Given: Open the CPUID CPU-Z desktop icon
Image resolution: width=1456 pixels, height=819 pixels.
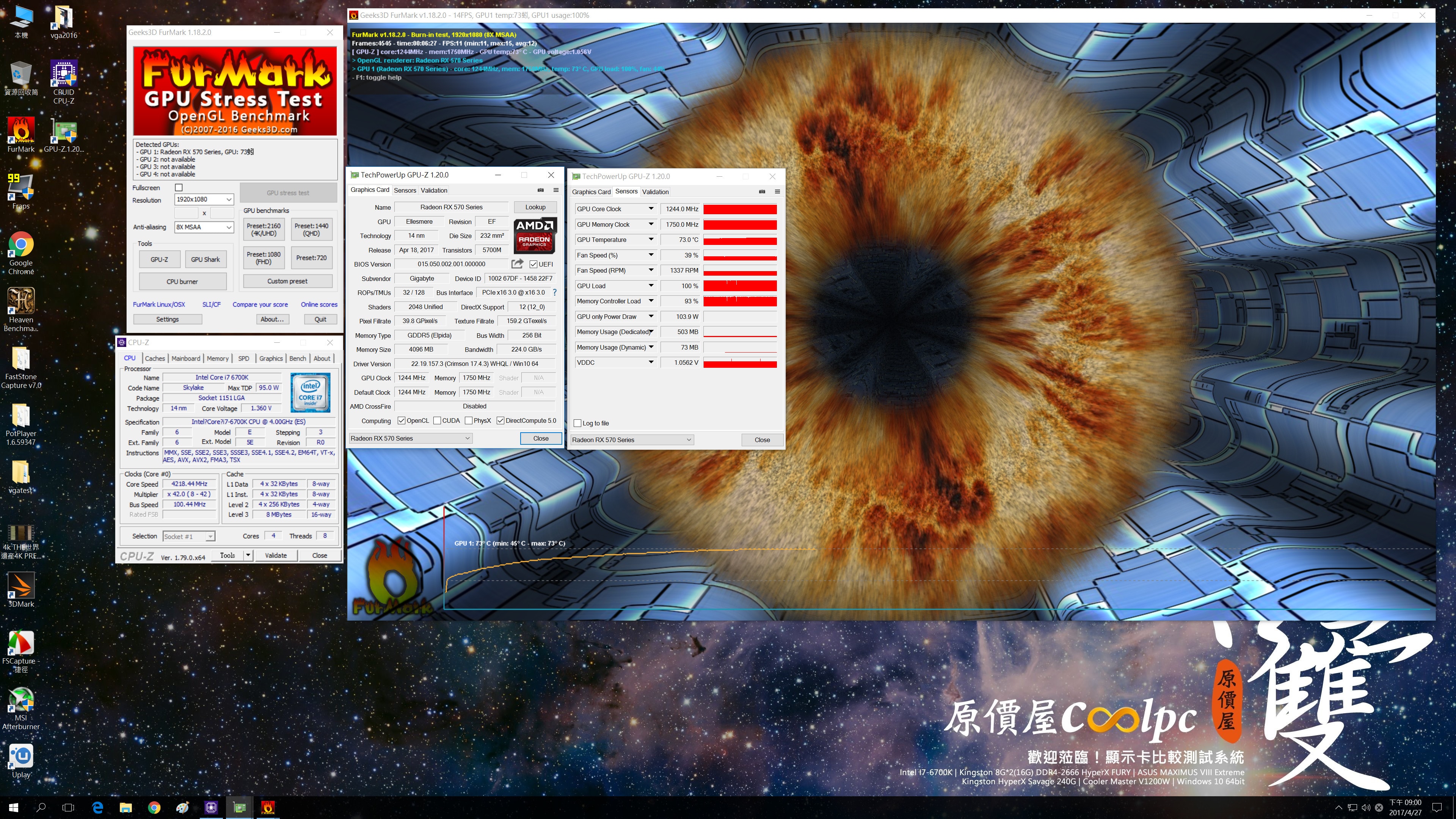Looking at the screenshot, I should [63, 82].
